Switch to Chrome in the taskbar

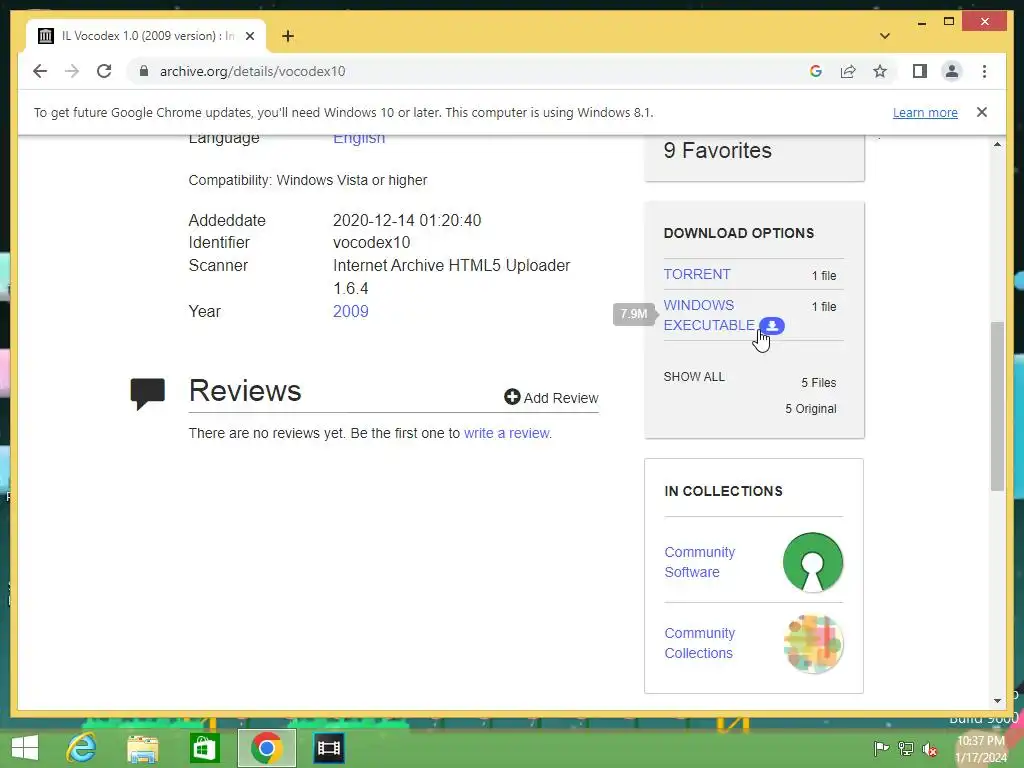[x=266, y=748]
